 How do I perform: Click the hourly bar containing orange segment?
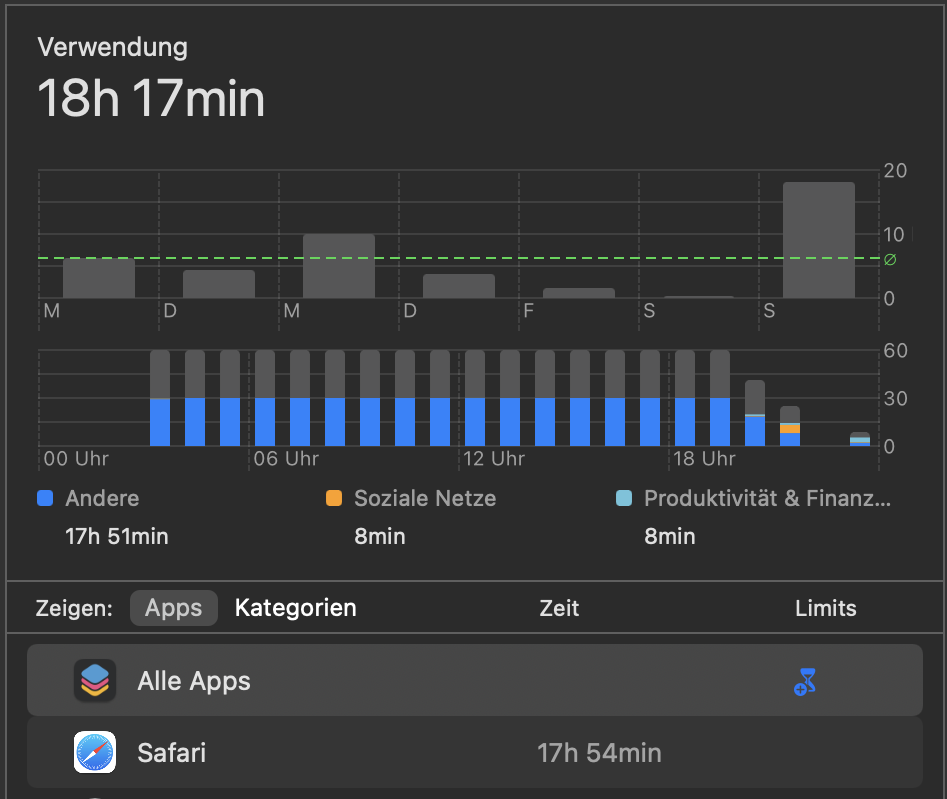pos(789,426)
